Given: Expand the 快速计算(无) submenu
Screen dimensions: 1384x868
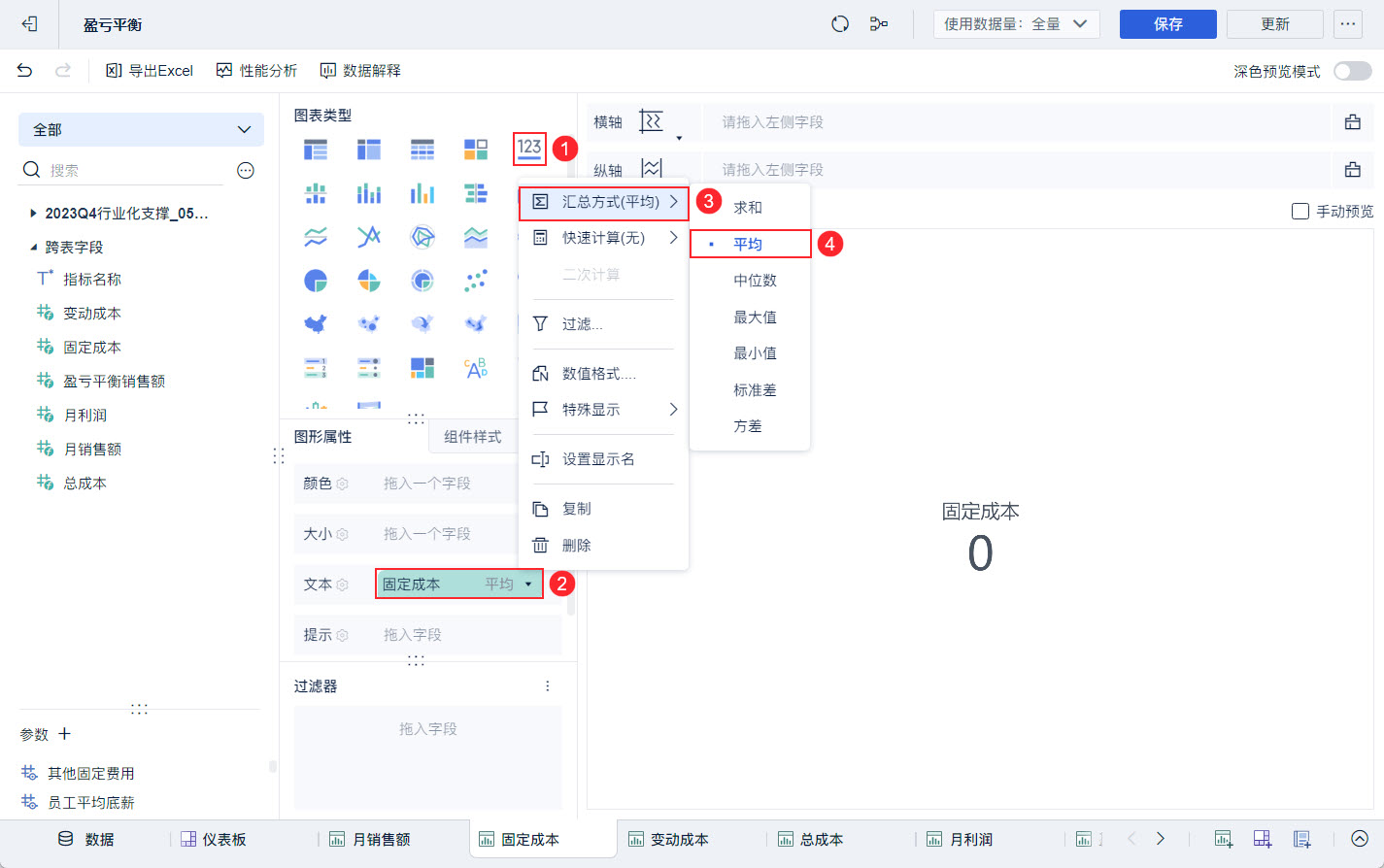Looking at the screenshot, I should coord(605,238).
